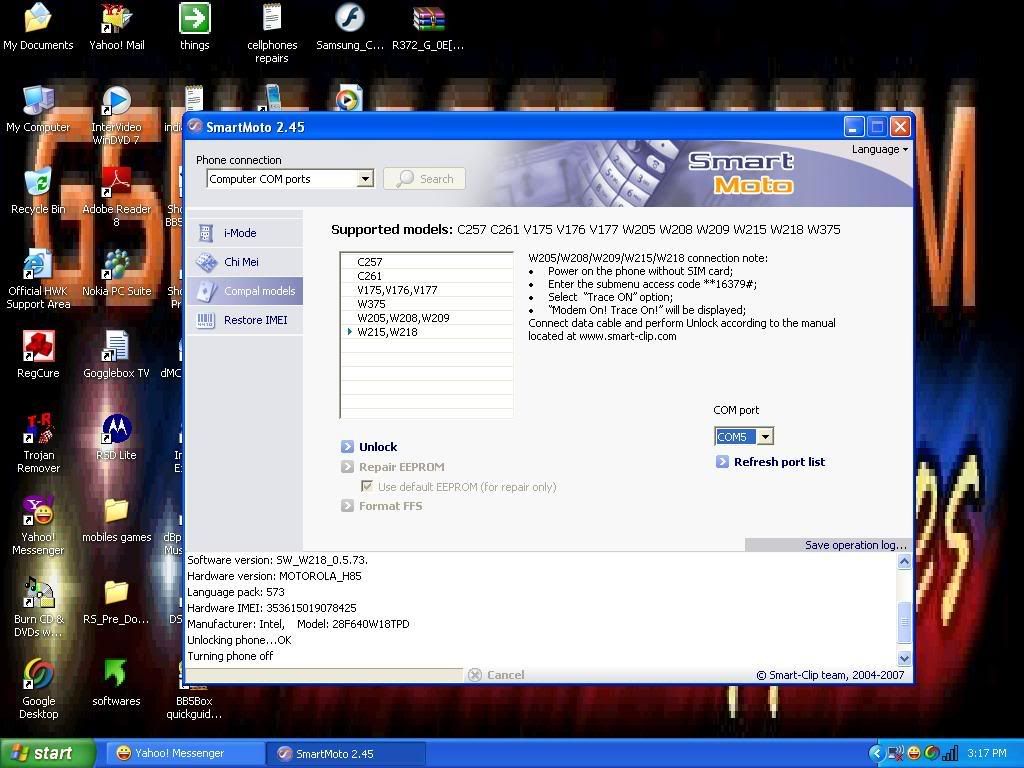Switch to the i-Mode section

tap(245, 233)
